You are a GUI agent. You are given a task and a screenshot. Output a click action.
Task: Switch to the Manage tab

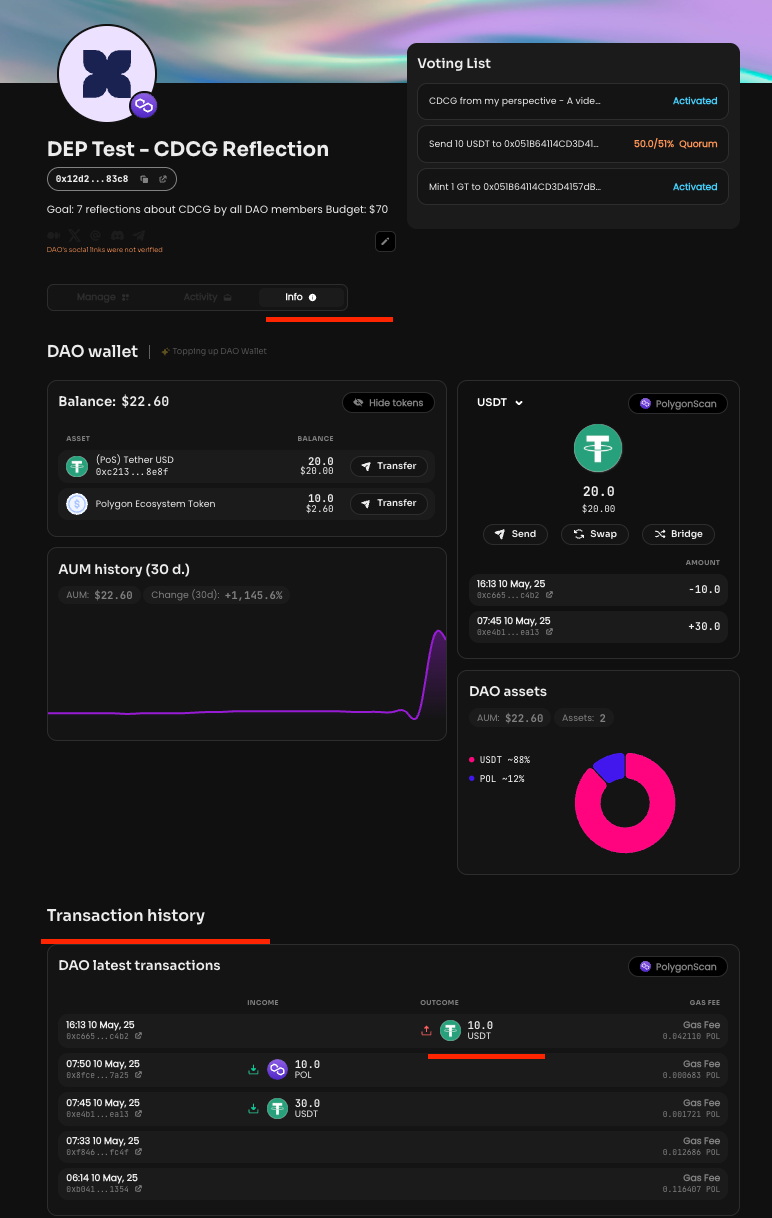103,297
